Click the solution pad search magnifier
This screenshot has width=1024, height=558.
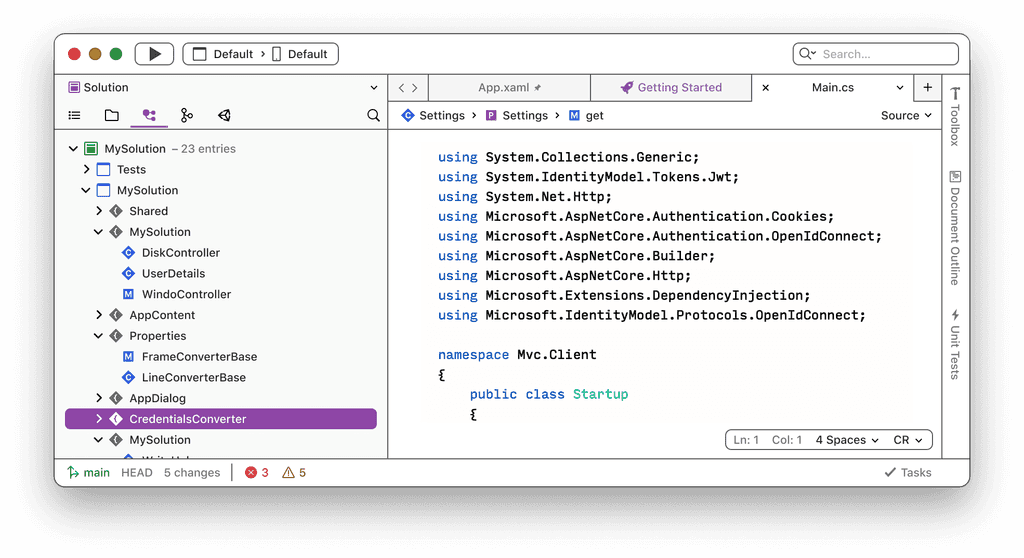374,116
